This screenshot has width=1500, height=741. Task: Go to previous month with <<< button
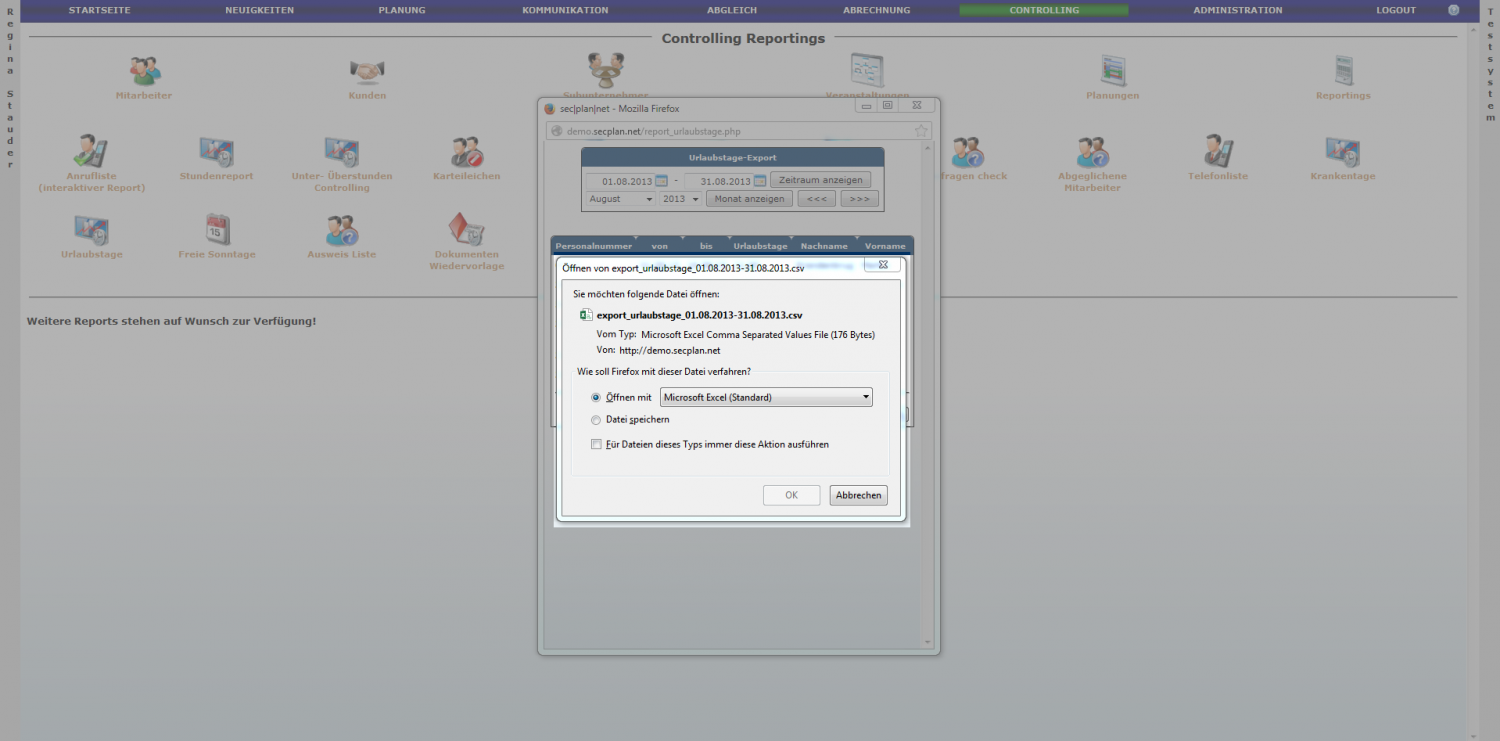(x=816, y=199)
